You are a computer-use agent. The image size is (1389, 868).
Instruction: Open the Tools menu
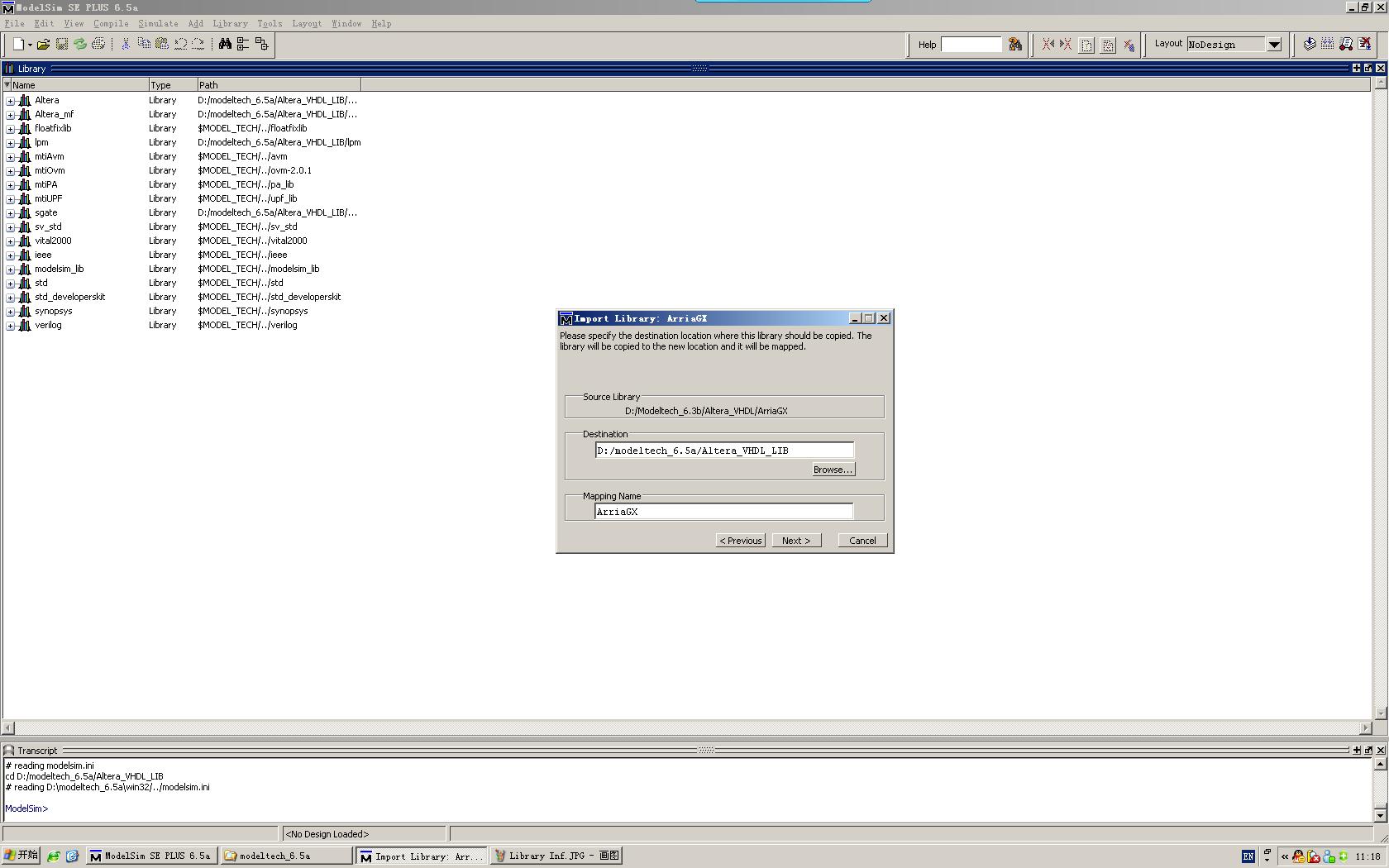coord(270,23)
